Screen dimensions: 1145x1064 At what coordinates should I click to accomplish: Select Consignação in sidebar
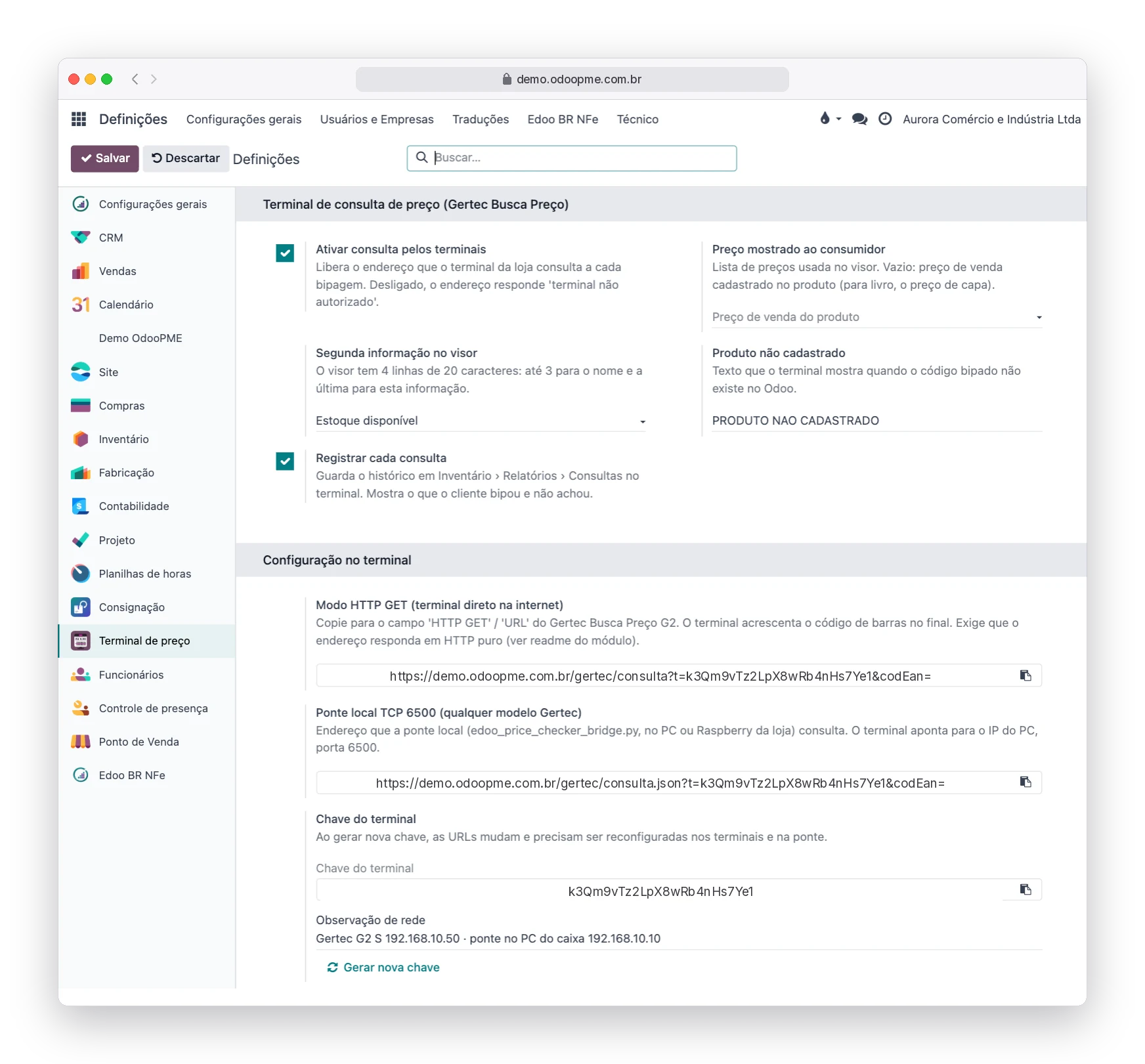pyautogui.click(x=147, y=607)
